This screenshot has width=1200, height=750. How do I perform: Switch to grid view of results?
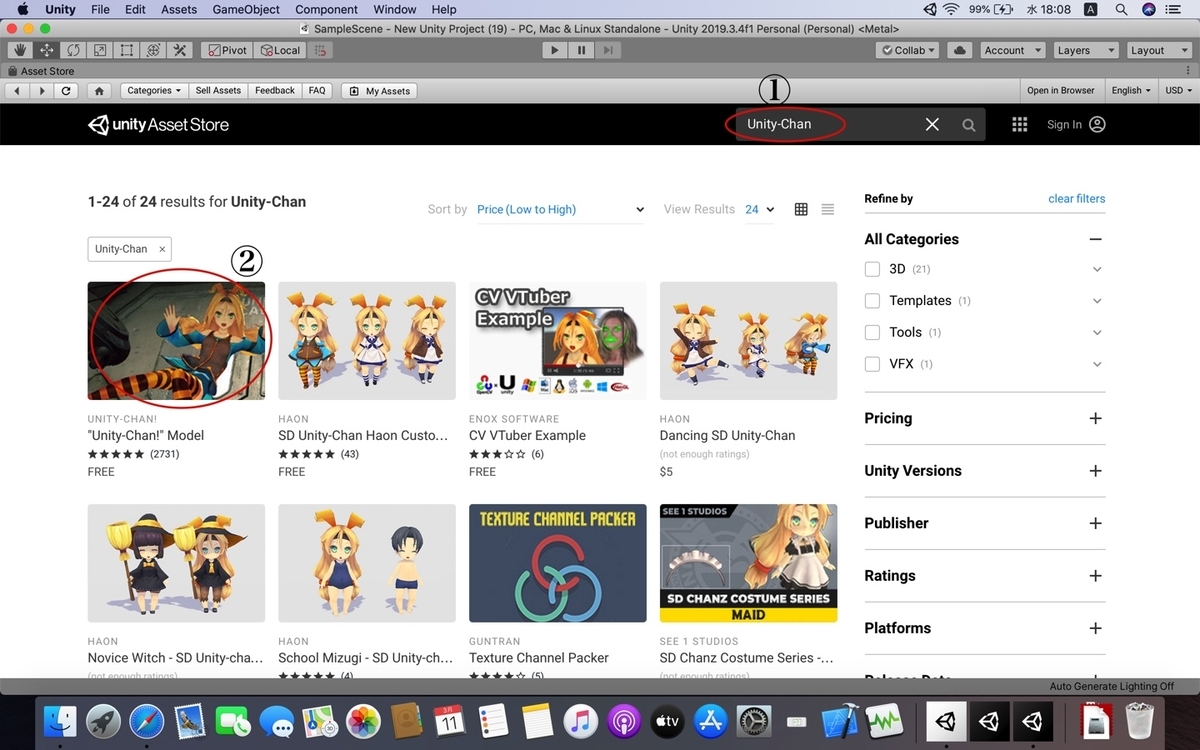point(801,209)
